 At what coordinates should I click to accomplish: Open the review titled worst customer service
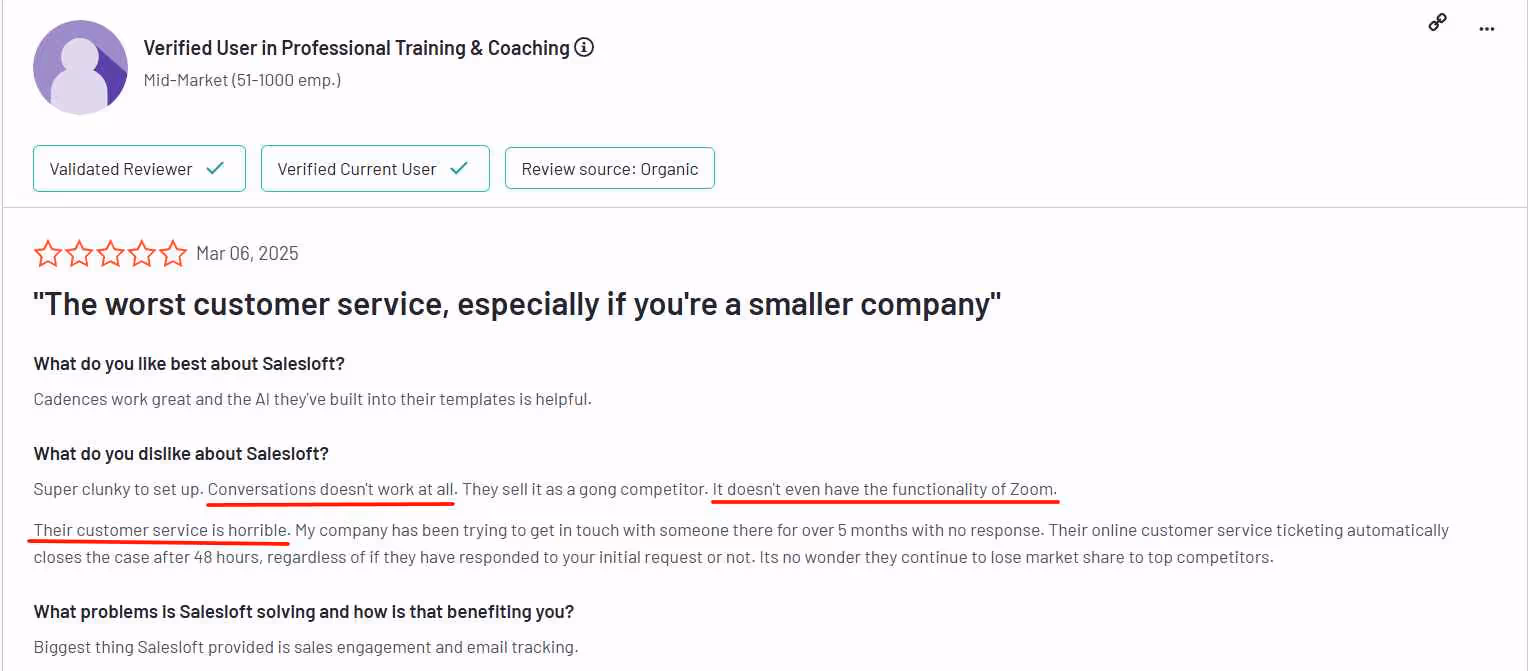(x=515, y=303)
